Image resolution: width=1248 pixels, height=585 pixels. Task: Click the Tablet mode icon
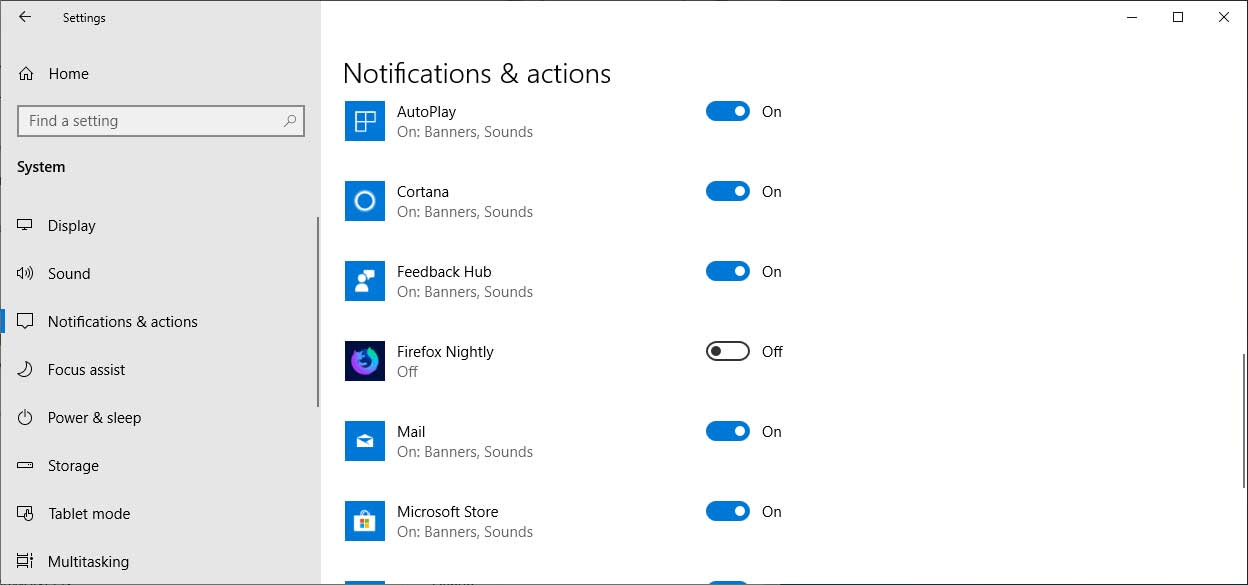click(x=26, y=514)
